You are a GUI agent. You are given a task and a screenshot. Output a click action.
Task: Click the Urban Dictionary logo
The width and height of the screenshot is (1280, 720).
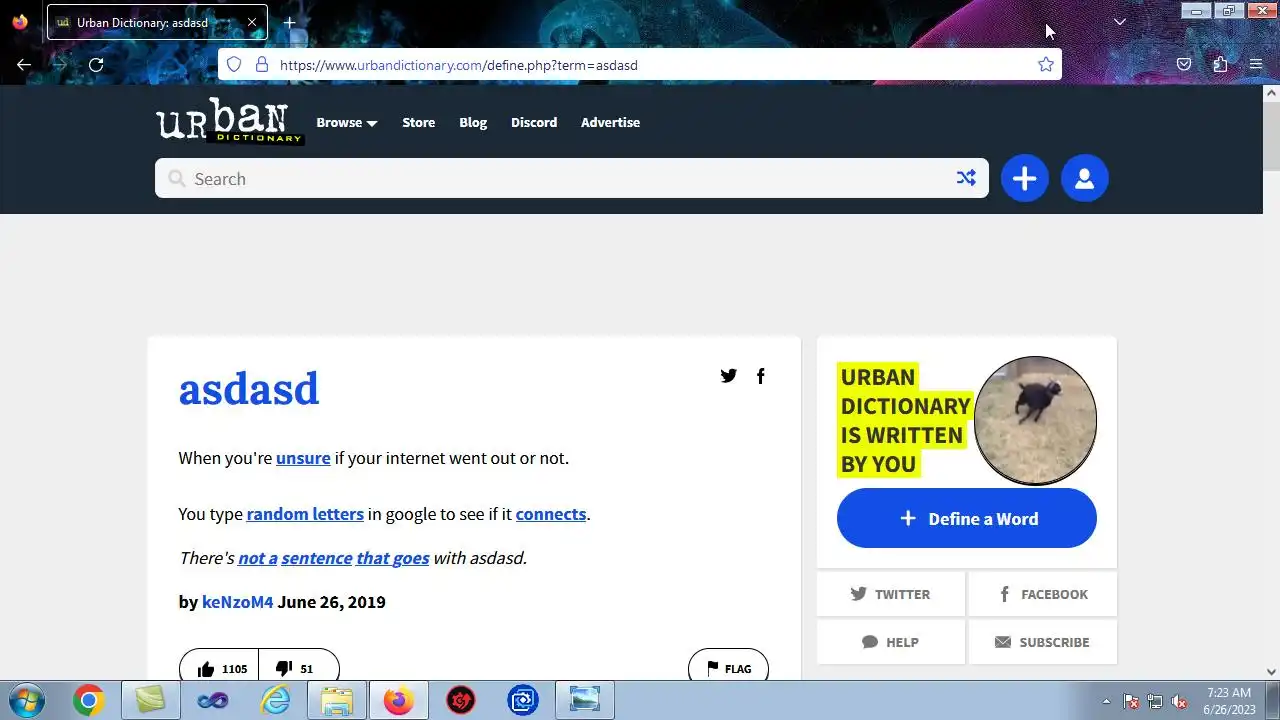[x=229, y=121]
